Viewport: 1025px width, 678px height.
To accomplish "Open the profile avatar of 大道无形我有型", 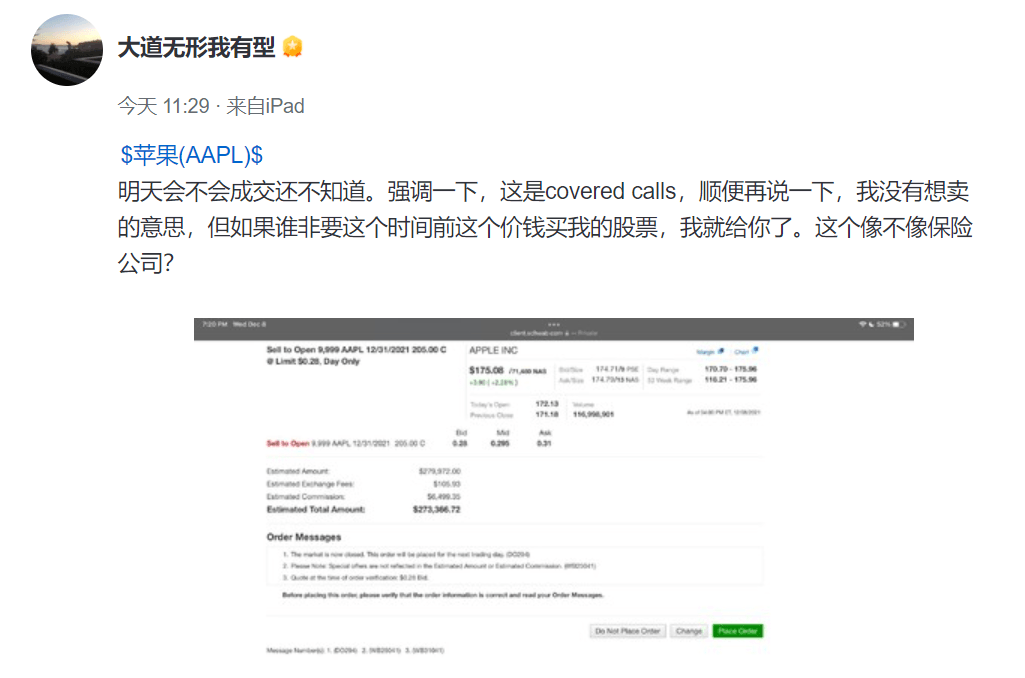I will pyautogui.click(x=67, y=50).
